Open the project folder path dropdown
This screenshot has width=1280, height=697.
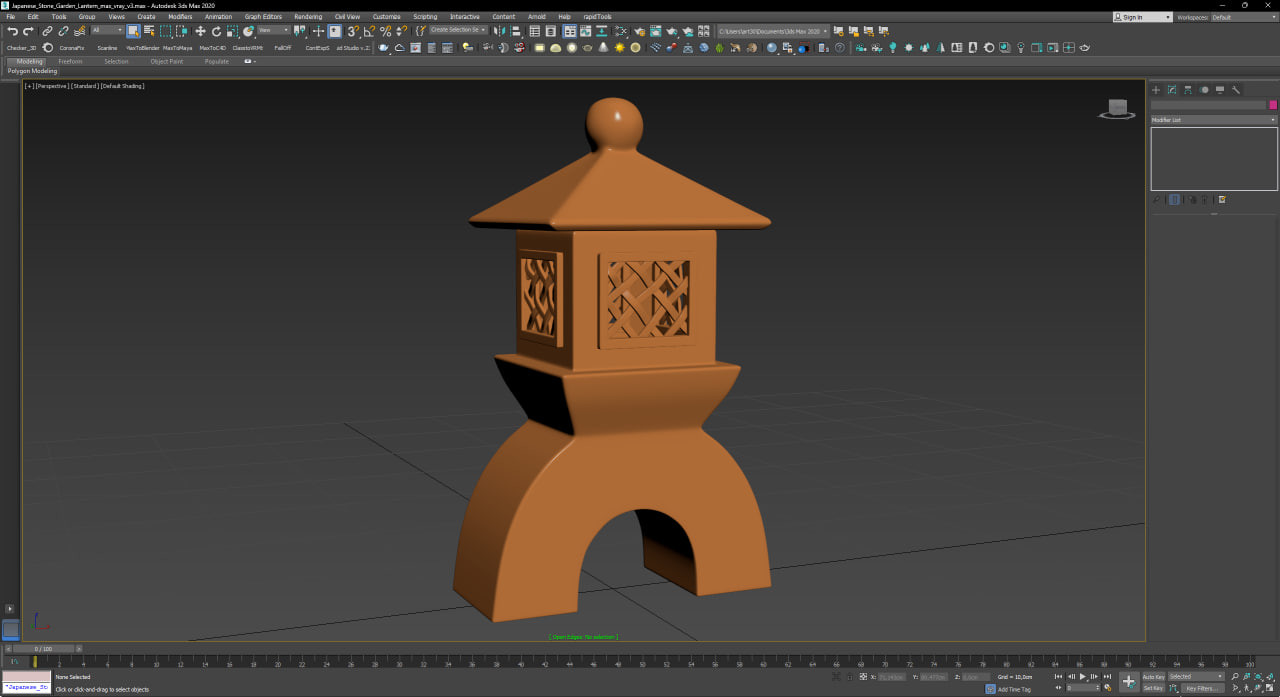pos(774,31)
